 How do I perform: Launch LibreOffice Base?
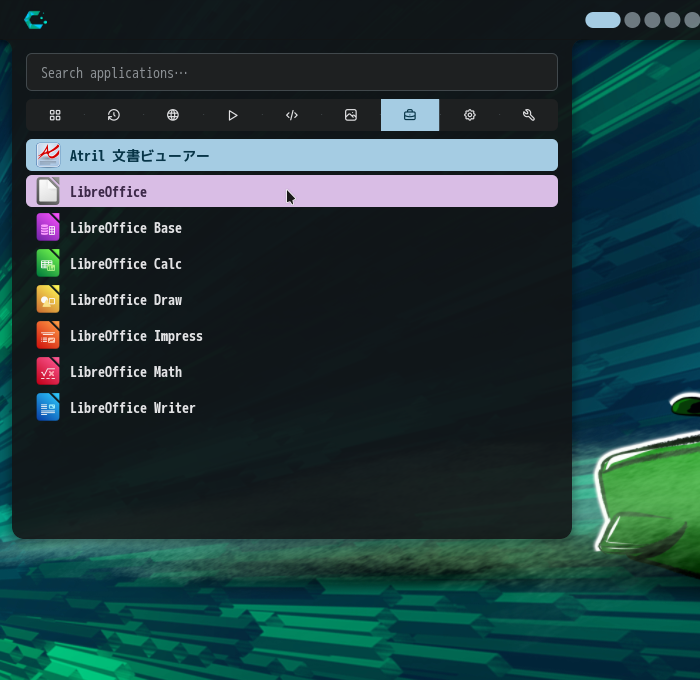coord(292,227)
